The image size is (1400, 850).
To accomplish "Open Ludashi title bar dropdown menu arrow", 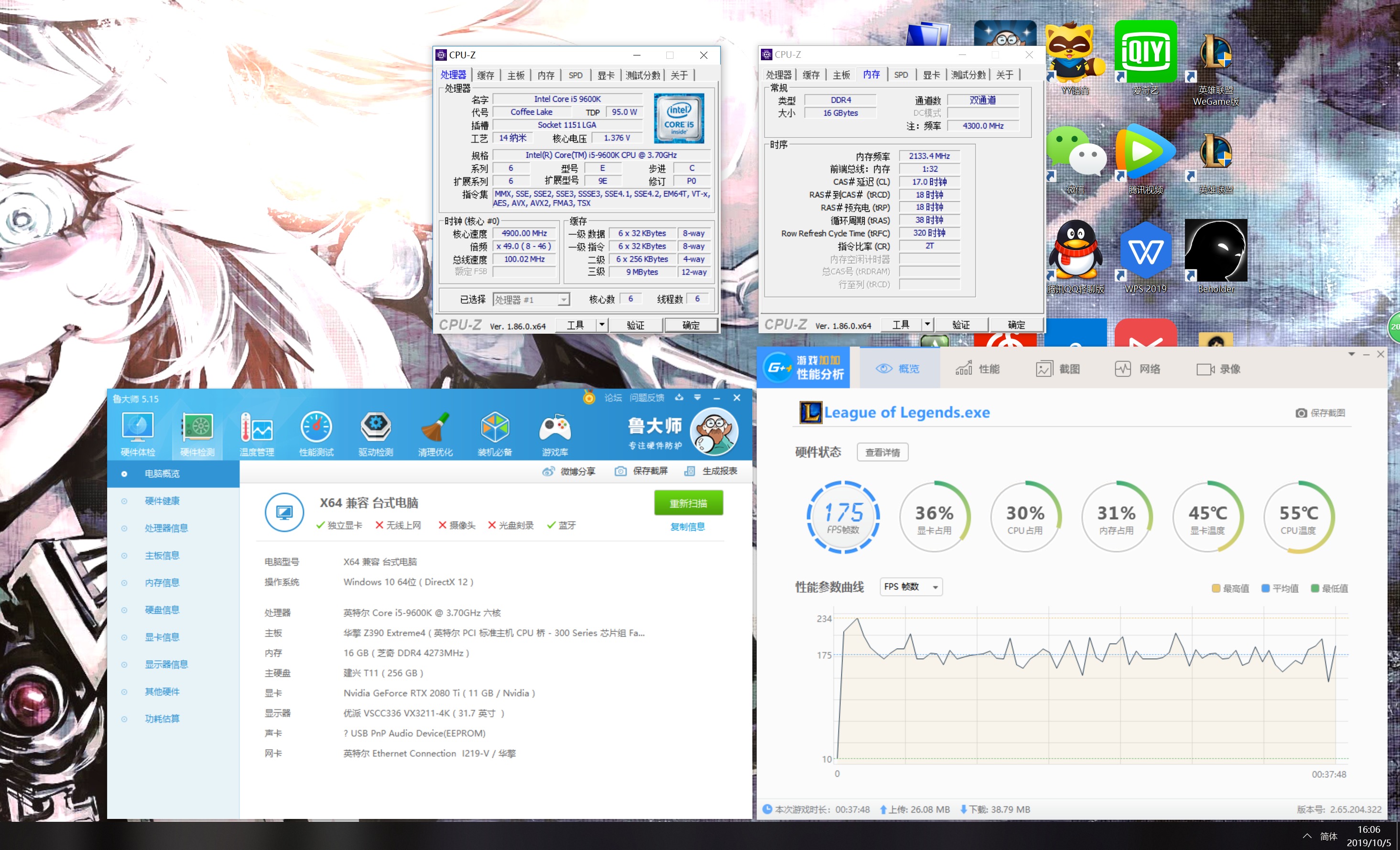I will click(697, 398).
